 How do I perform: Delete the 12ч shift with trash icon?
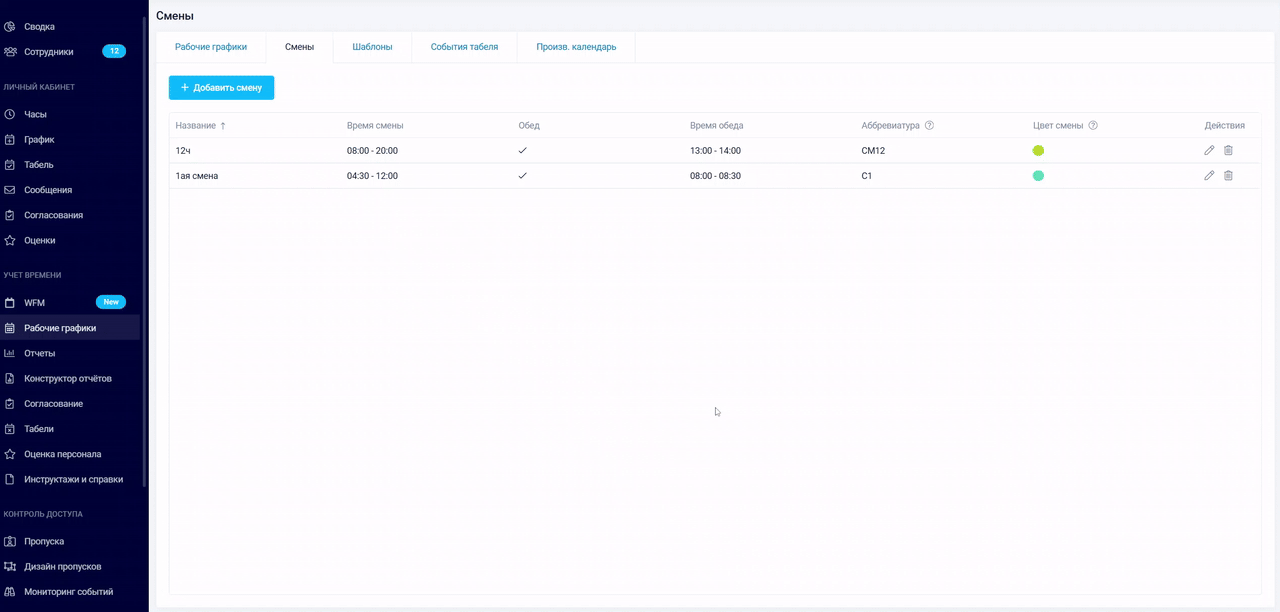click(x=1228, y=150)
